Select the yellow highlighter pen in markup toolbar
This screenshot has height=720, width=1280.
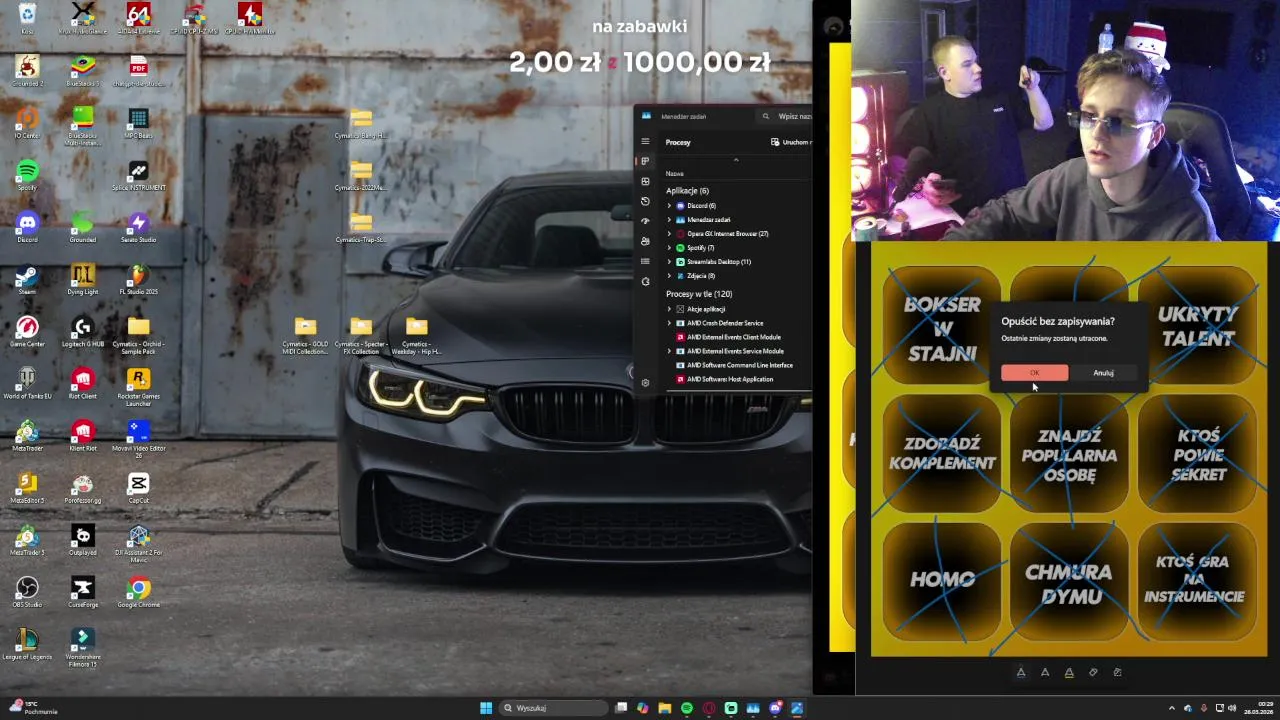tap(1069, 672)
